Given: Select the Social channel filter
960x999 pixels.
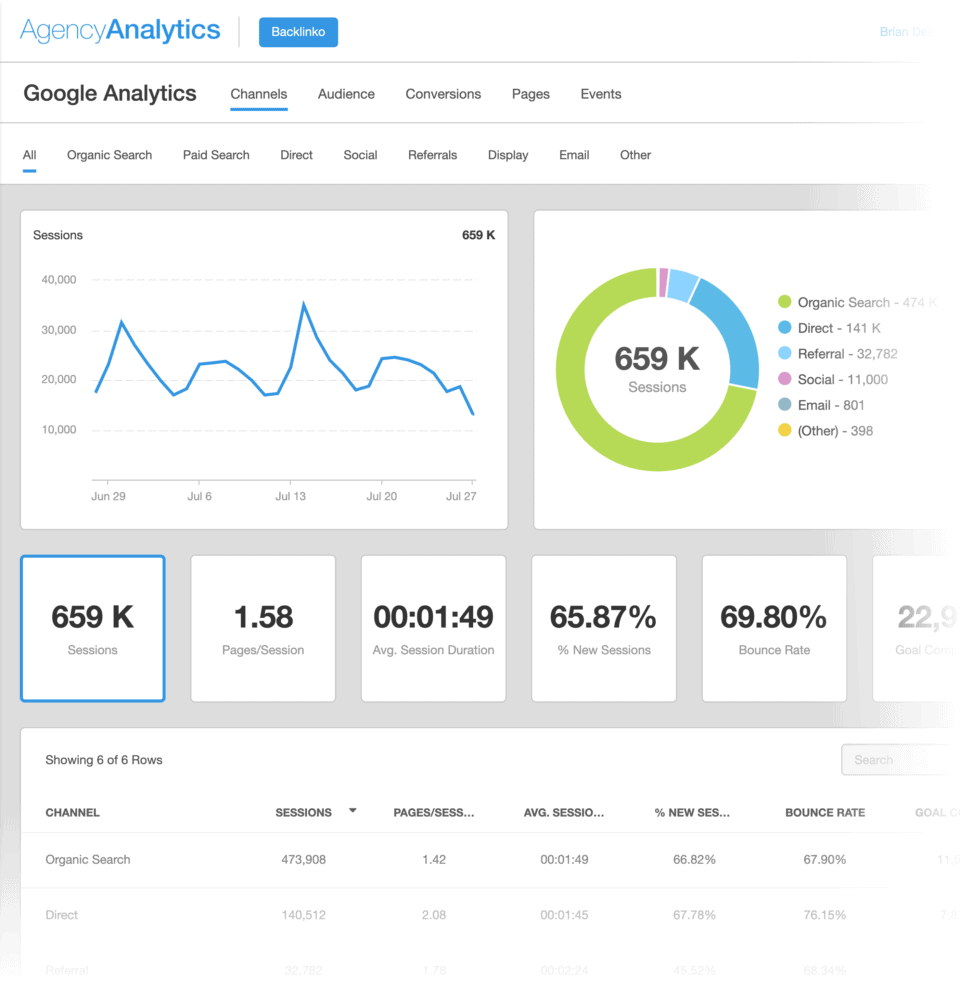Looking at the screenshot, I should [x=360, y=155].
